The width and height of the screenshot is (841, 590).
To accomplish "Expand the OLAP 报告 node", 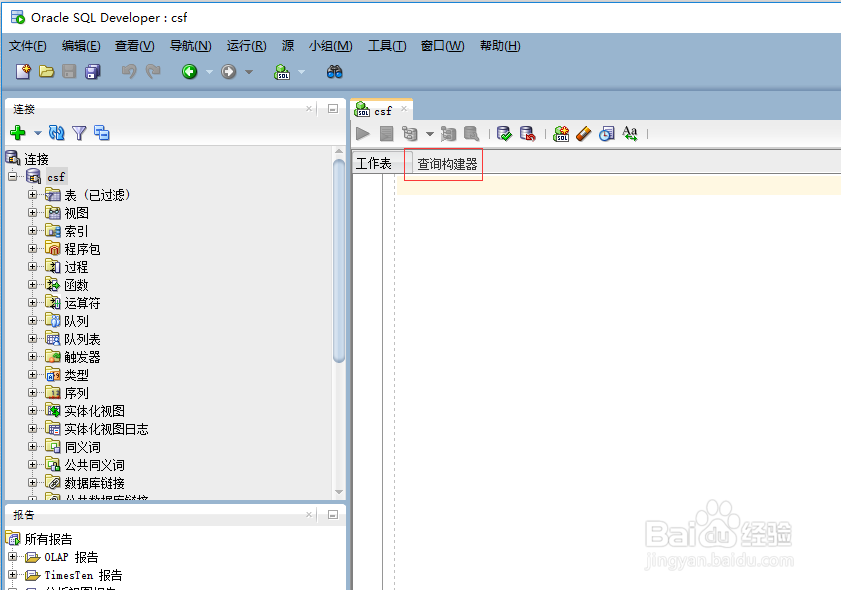I will [x=12, y=557].
